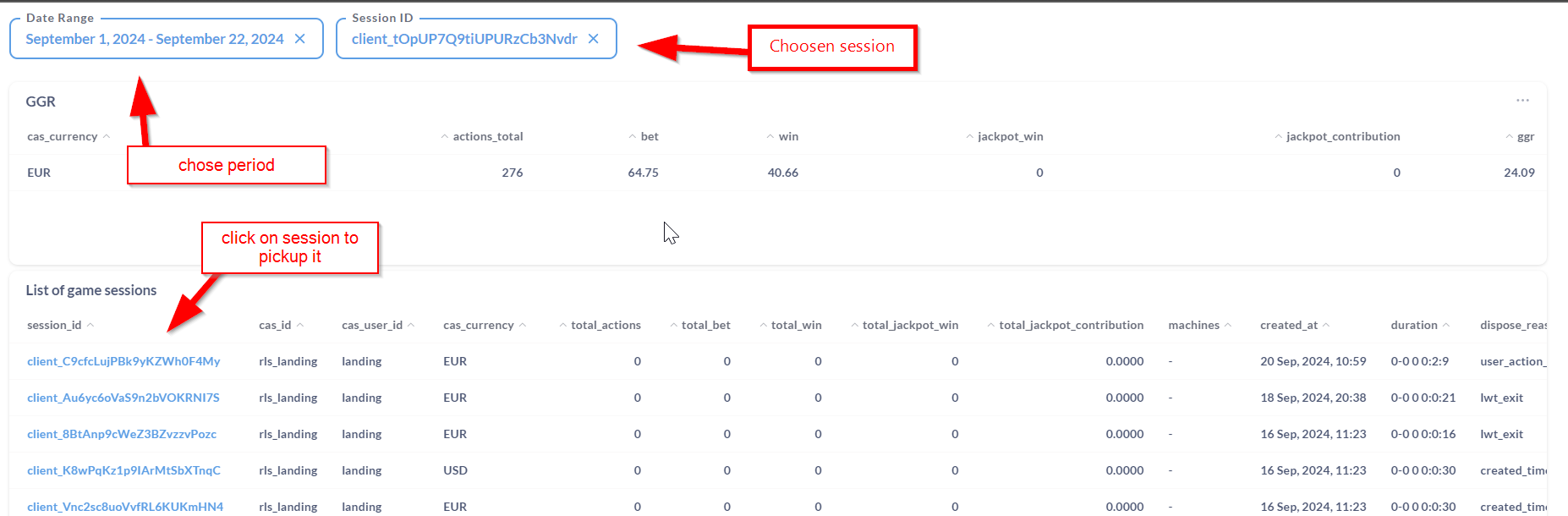Sort sessions list by duration column
Image resolution: width=1568 pixels, height=516 pixels.
point(1413,325)
